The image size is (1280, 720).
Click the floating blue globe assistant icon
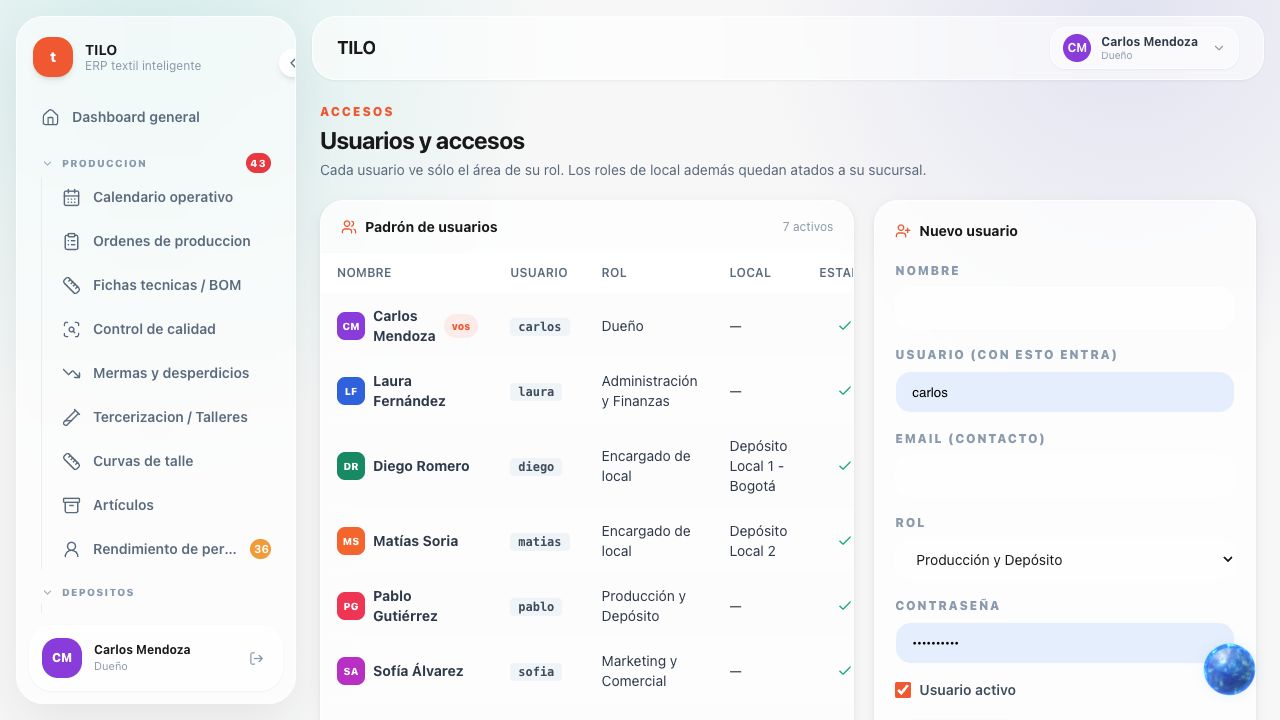pos(1229,669)
